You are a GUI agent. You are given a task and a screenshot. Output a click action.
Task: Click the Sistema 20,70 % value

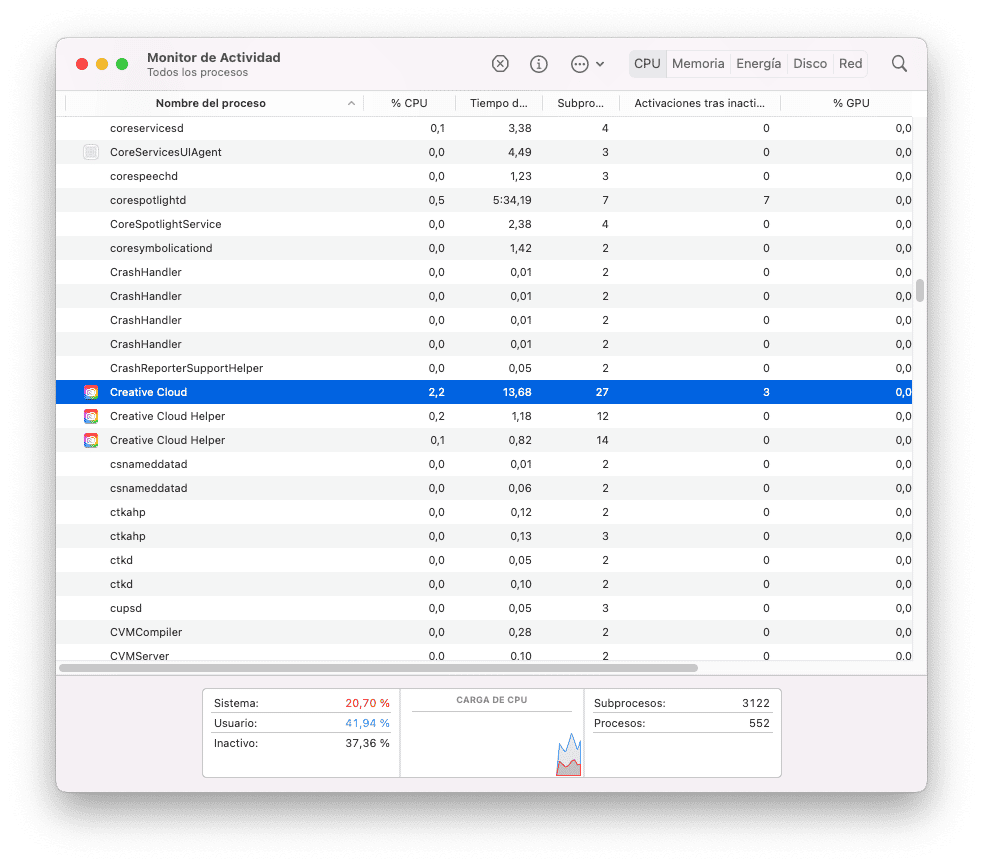coord(367,704)
